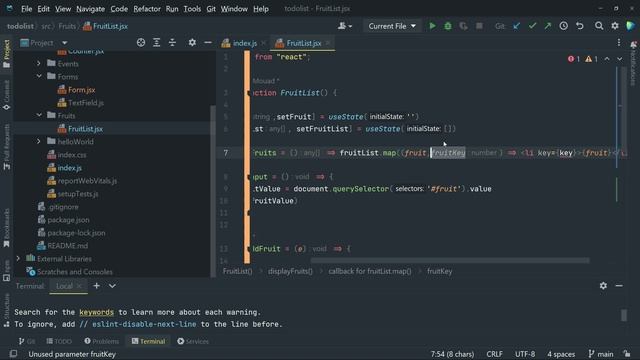Open the Services tool window button
The width and height of the screenshot is (640, 360).
pyautogui.click(x=193, y=341)
